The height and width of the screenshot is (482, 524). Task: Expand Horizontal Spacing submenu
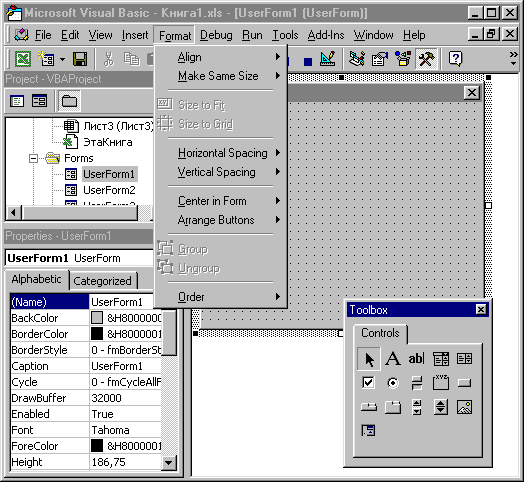point(221,153)
